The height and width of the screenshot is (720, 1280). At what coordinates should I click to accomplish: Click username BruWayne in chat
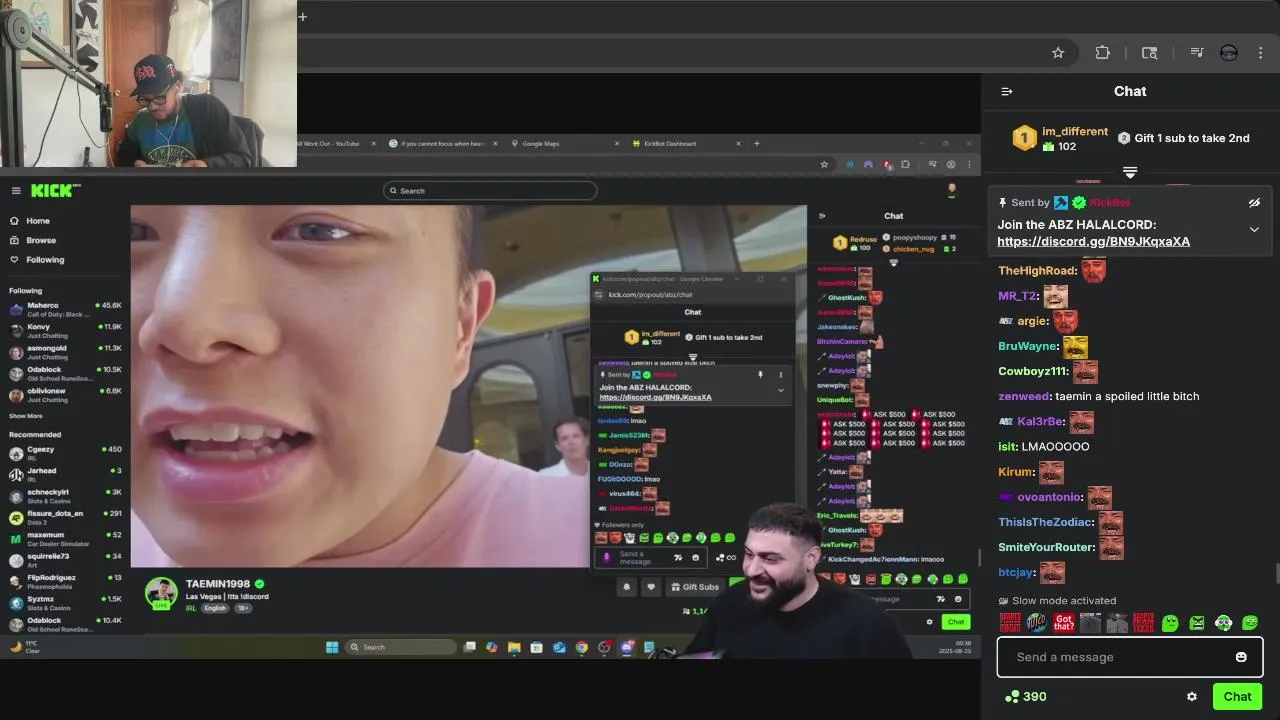tap(1028, 346)
